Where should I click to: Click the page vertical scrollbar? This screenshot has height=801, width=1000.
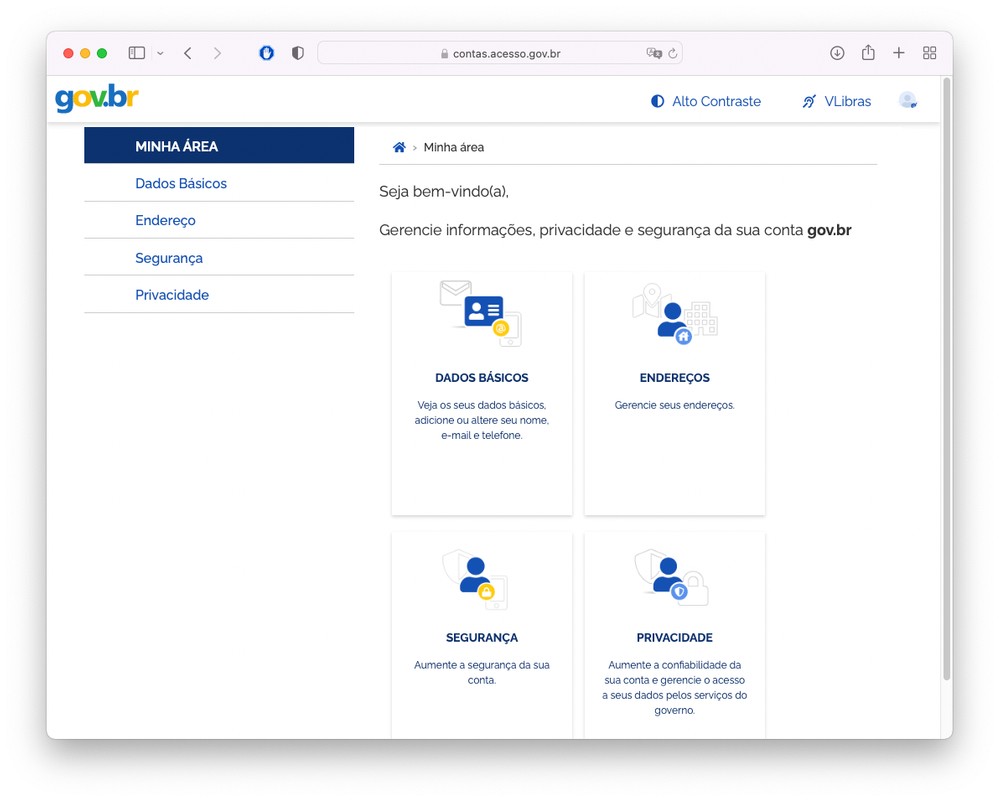pyautogui.click(x=946, y=400)
